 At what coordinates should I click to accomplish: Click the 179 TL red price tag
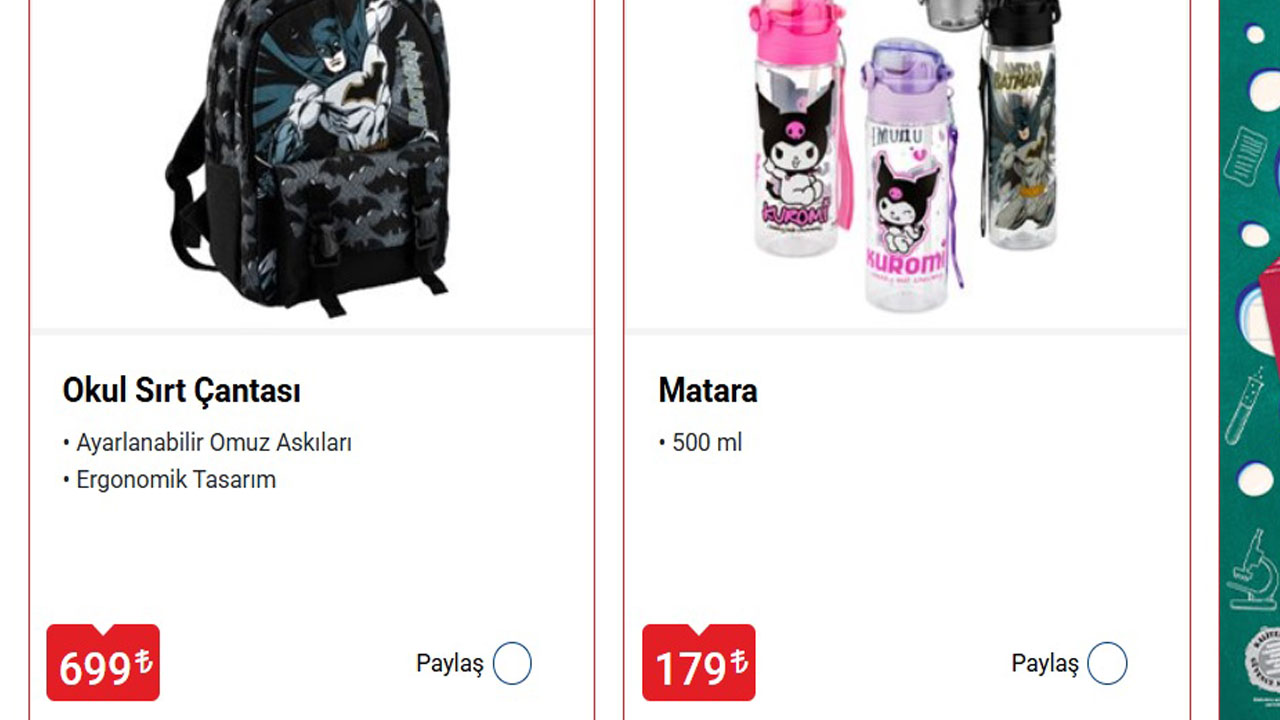click(x=699, y=662)
